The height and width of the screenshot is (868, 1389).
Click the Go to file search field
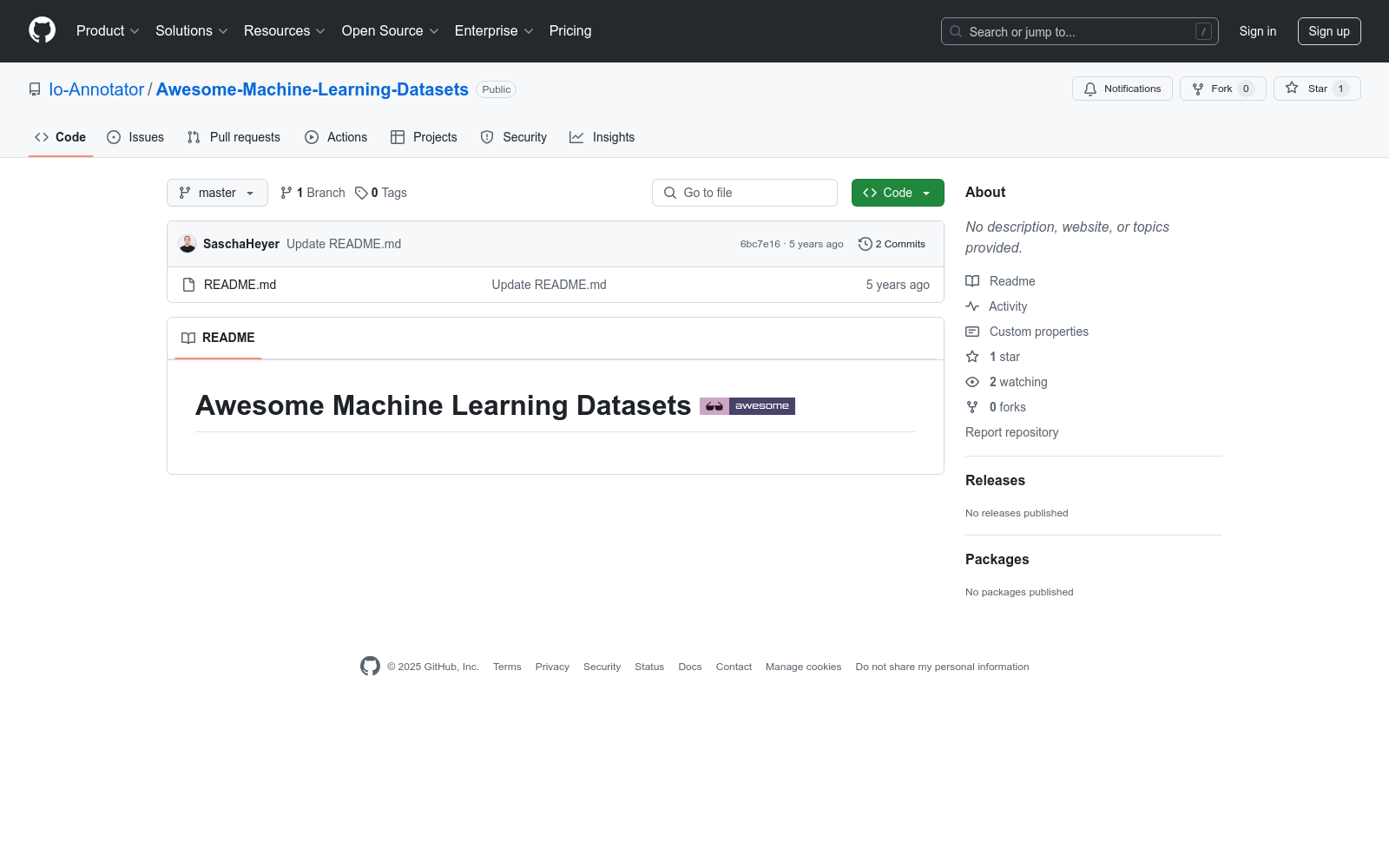[745, 193]
